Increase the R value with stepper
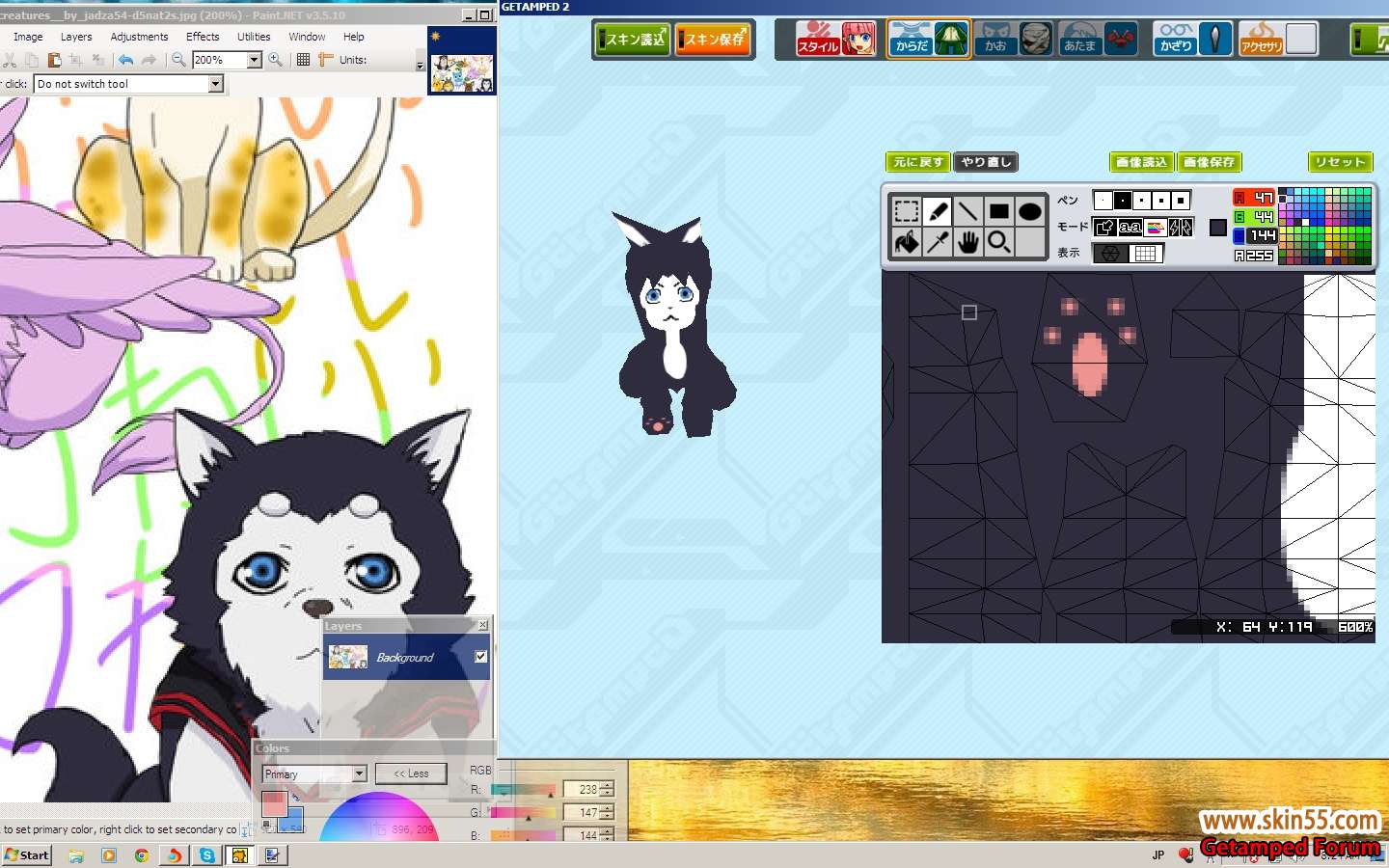This screenshot has width=1389, height=868. (x=607, y=785)
